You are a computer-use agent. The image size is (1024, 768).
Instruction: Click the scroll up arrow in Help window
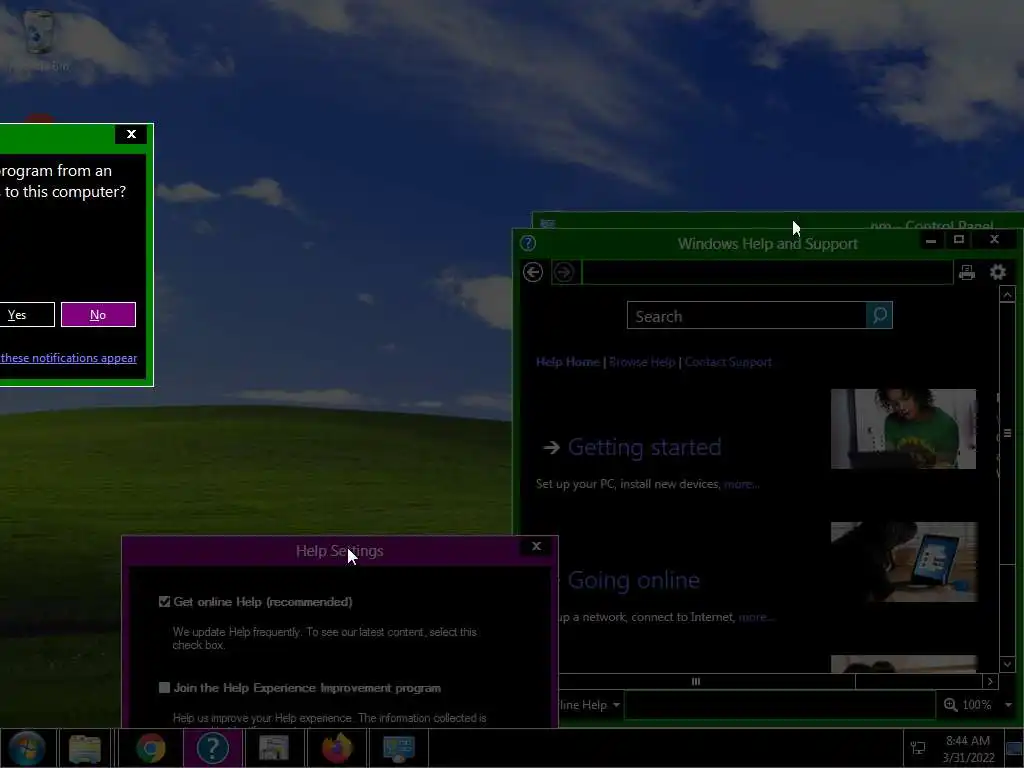coord(1007,294)
